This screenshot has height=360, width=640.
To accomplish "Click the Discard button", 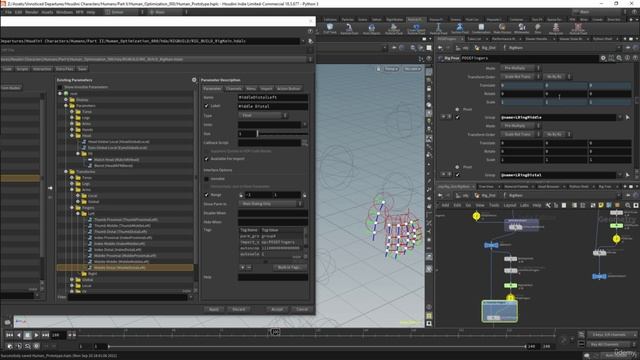I will click(238, 309).
